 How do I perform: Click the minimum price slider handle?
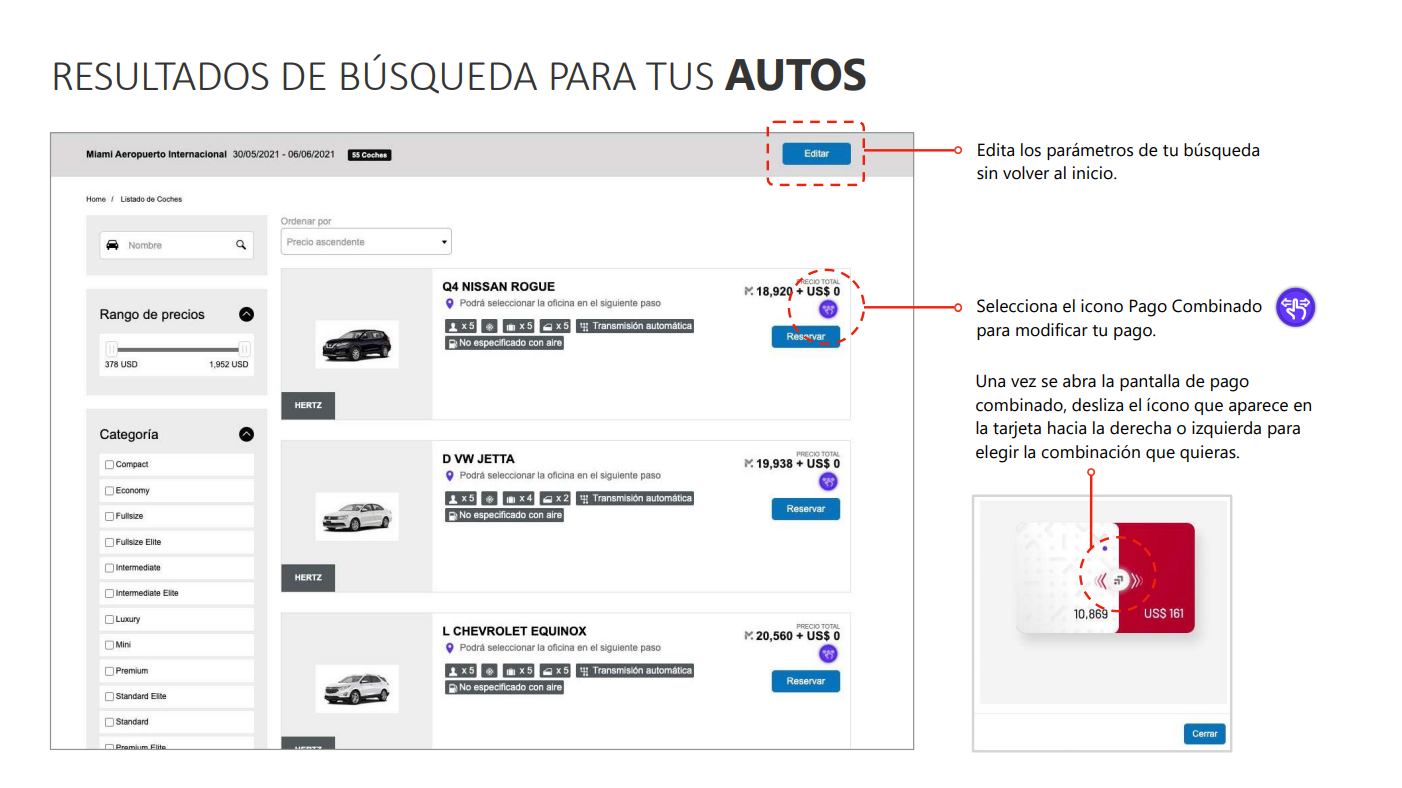(112, 349)
